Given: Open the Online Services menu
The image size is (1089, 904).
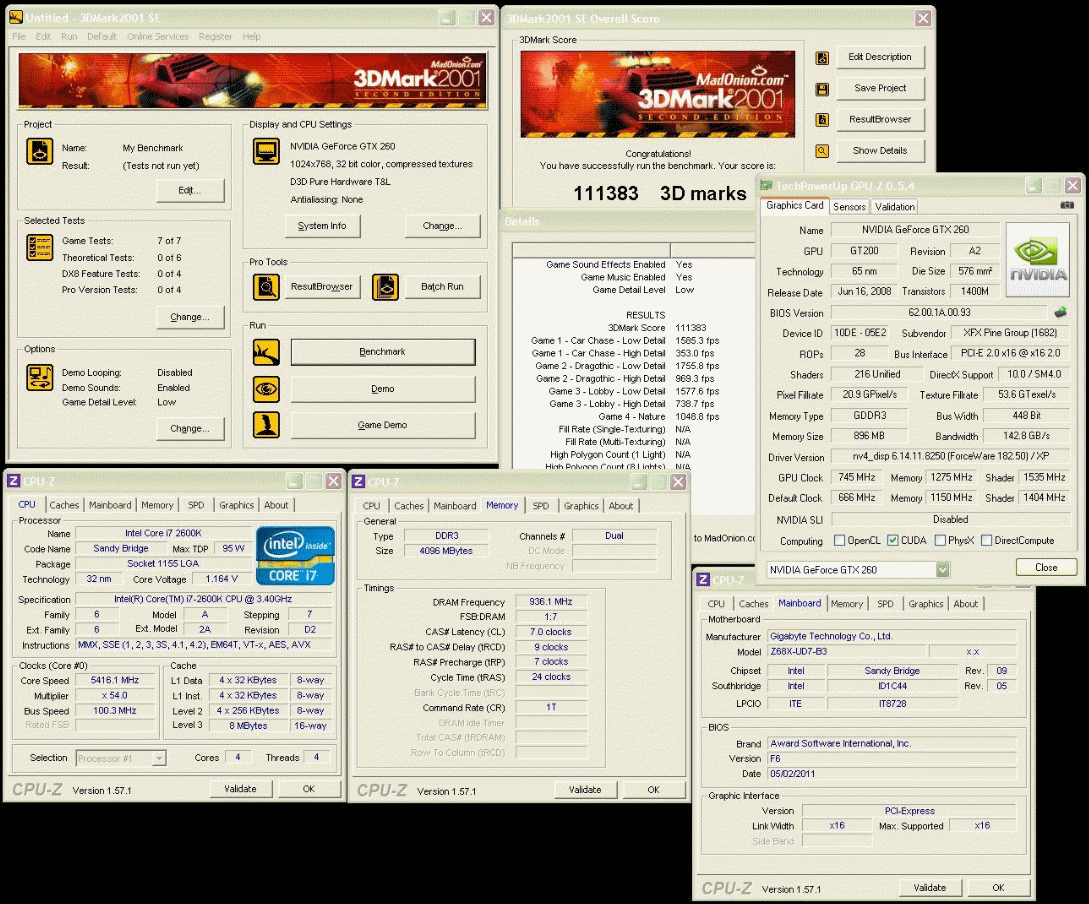Looking at the screenshot, I should point(158,37).
